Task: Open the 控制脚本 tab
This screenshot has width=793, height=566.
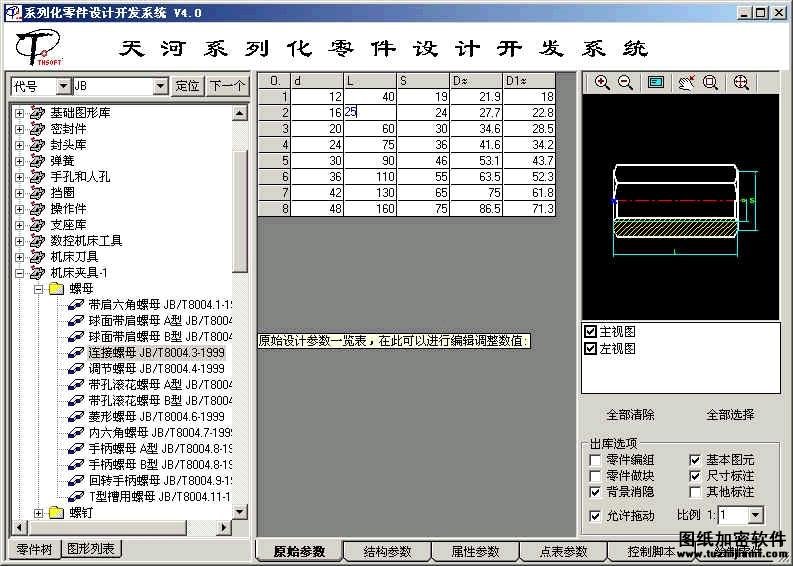Action: coord(651,551)
